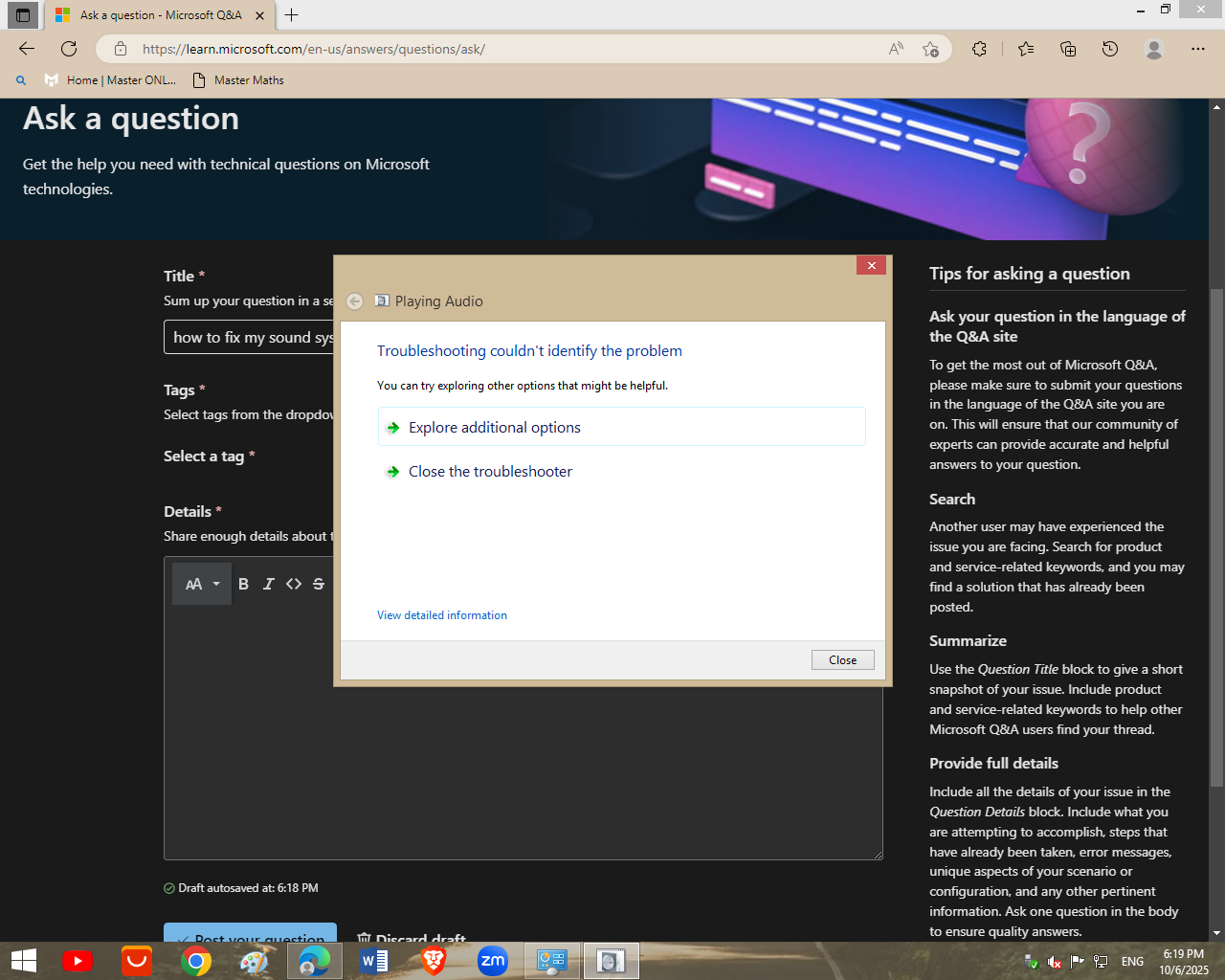Open Paint from taskbar

255,961
